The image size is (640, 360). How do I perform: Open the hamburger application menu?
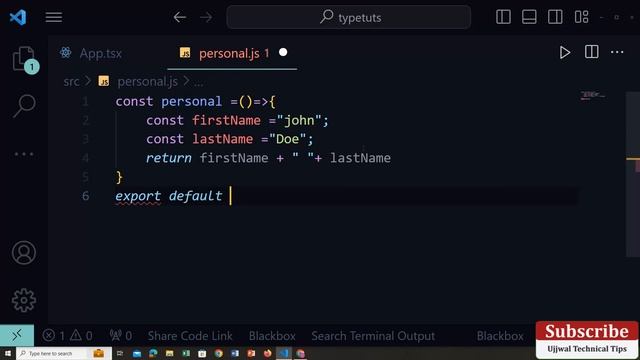click(x=53, y=17)
